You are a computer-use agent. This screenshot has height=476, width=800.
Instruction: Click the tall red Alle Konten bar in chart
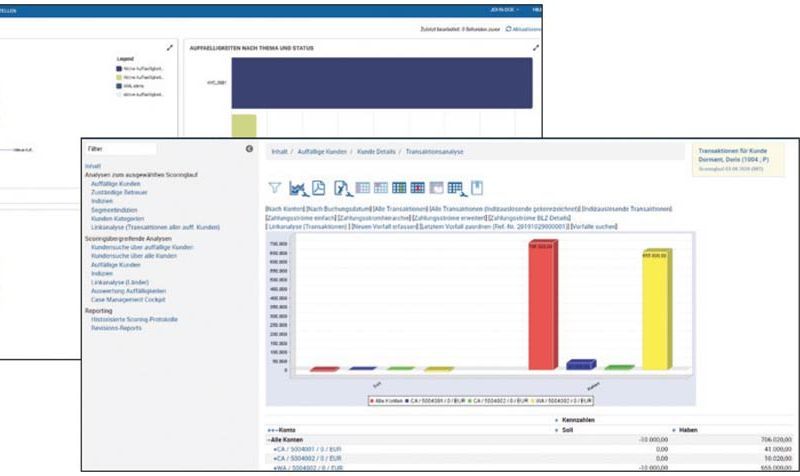pos(543,305)
